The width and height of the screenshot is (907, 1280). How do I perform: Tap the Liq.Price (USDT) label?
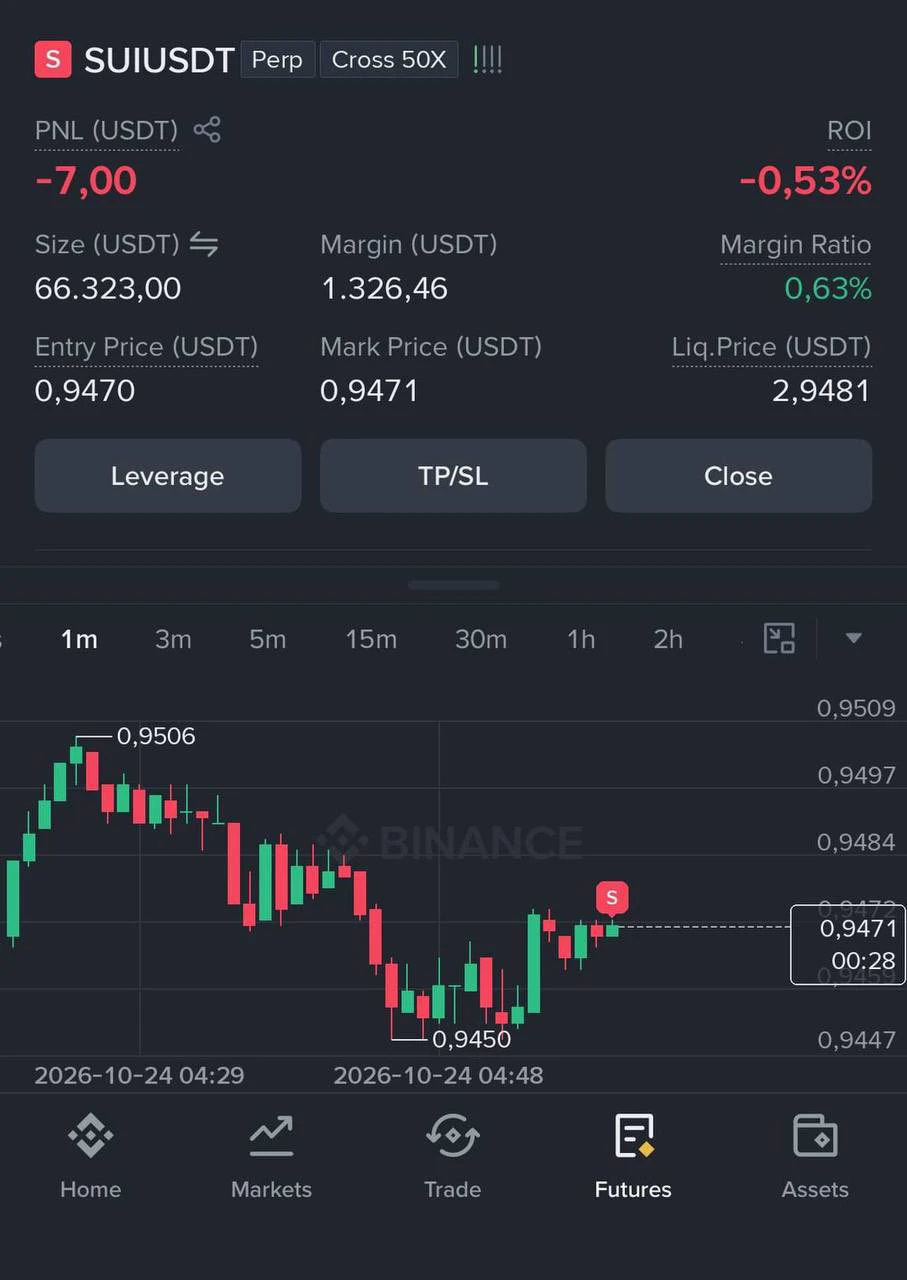[x=771, y=347]
